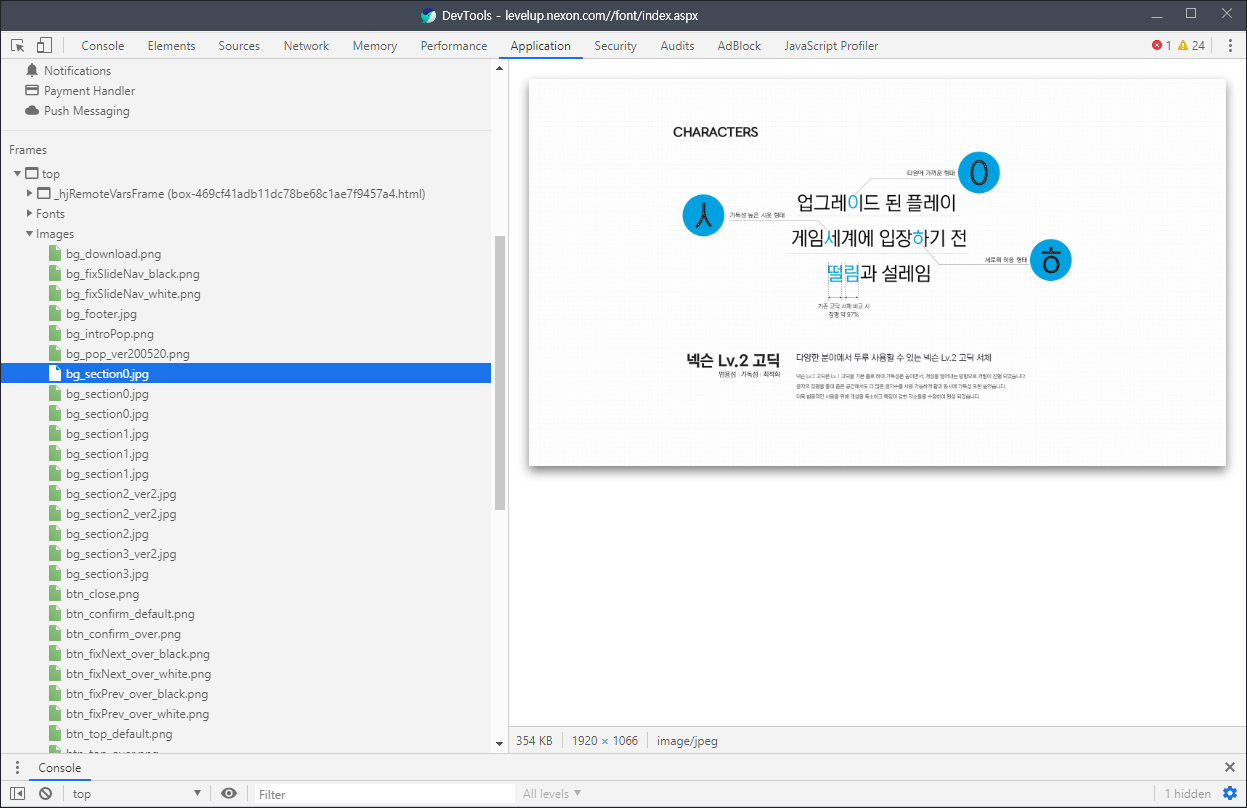1247x808 pixels.
Task: Select the Console tab in the bottom drawer
Action: click(x=60, y=768)
